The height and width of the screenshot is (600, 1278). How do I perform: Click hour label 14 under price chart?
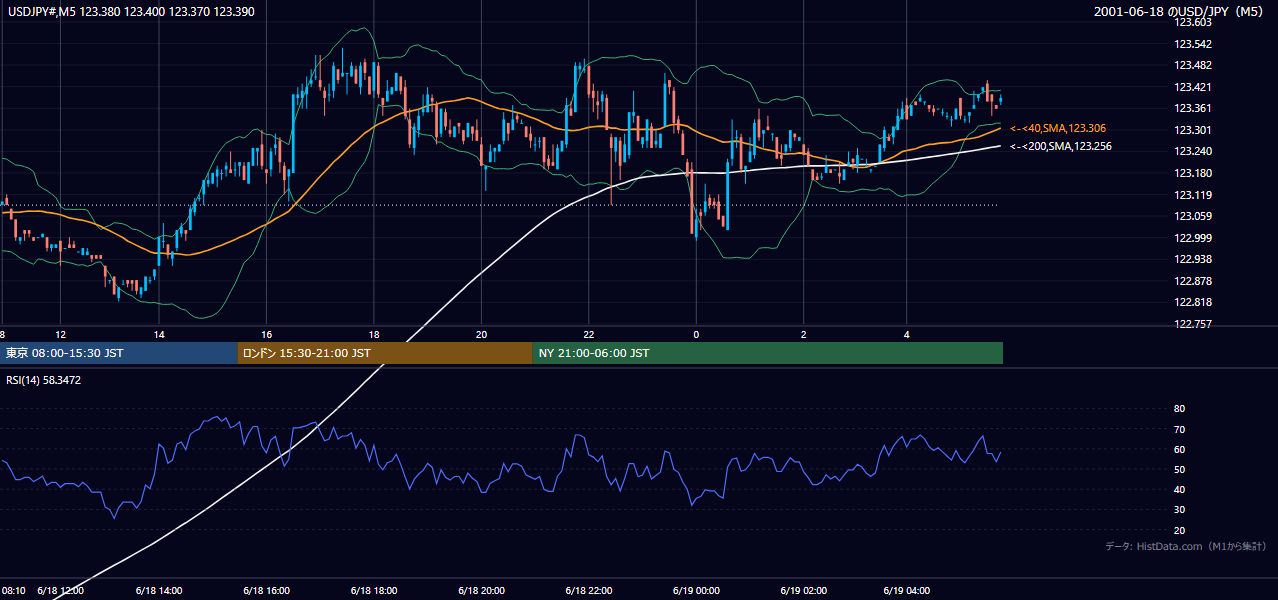pos(159,334)
